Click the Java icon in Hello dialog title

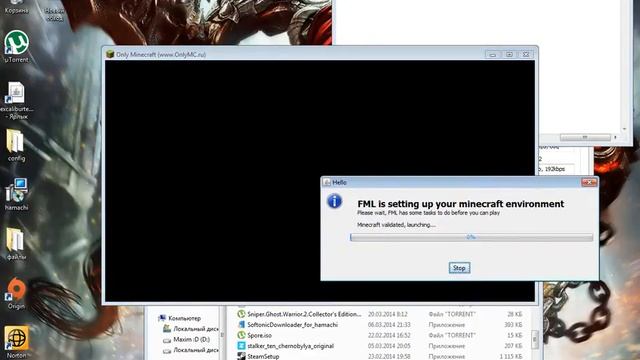pos(327,182)
